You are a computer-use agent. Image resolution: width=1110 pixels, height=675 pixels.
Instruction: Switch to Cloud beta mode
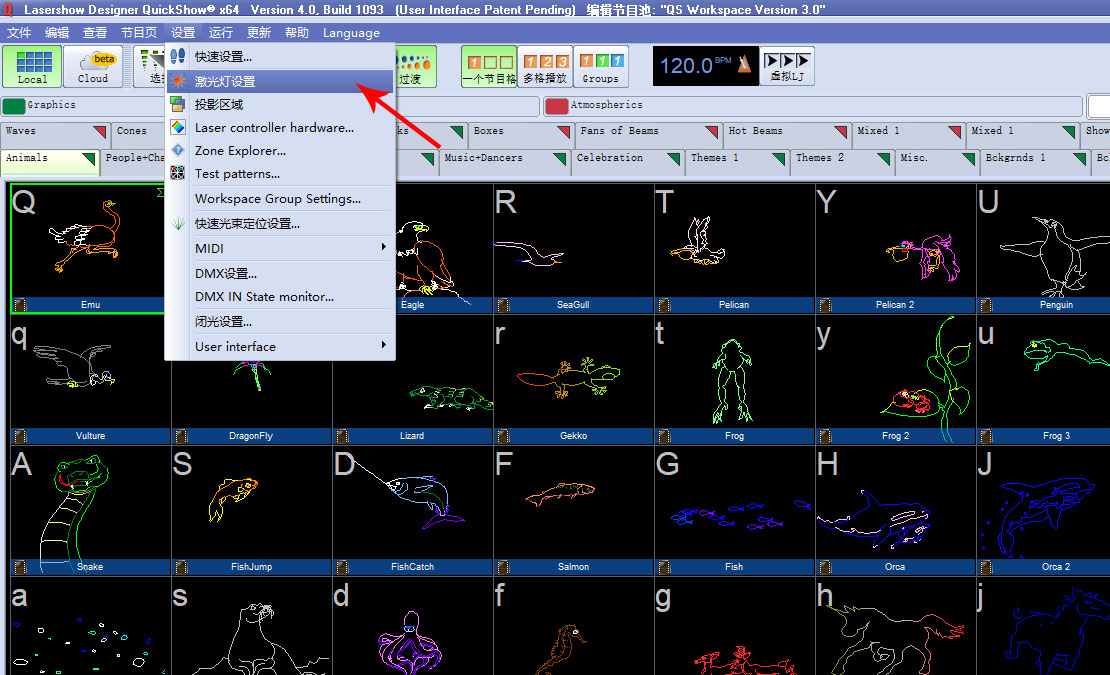pos(93,66)
